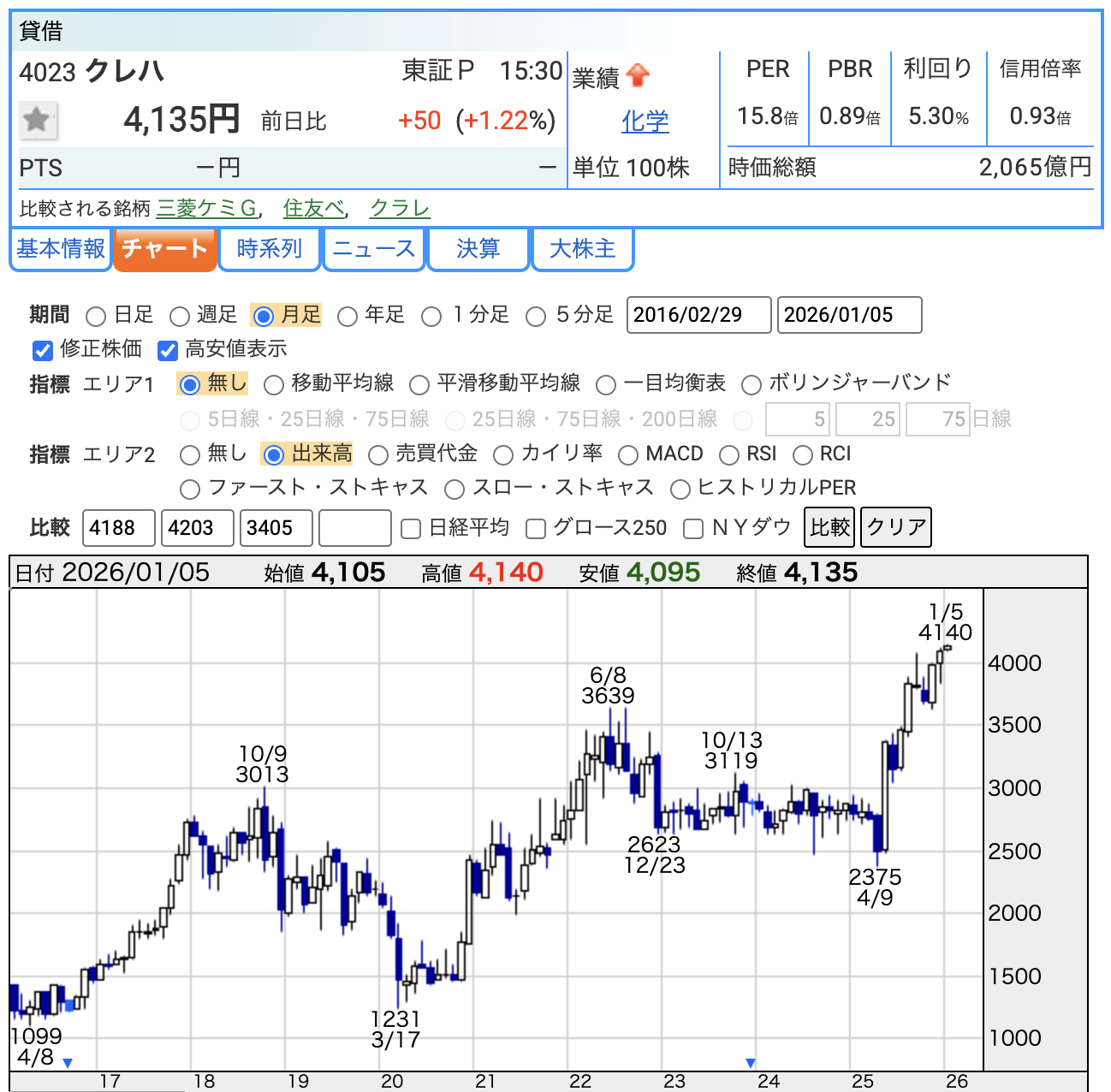Enable the 修正株価 checkbox

[43, 350]
